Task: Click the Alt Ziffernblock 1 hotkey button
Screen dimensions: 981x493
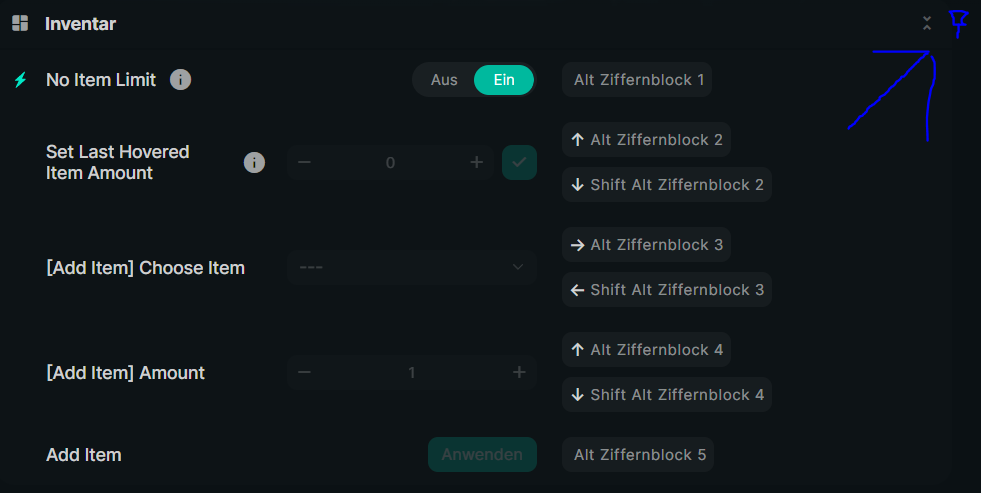Action: pos(637,80)
